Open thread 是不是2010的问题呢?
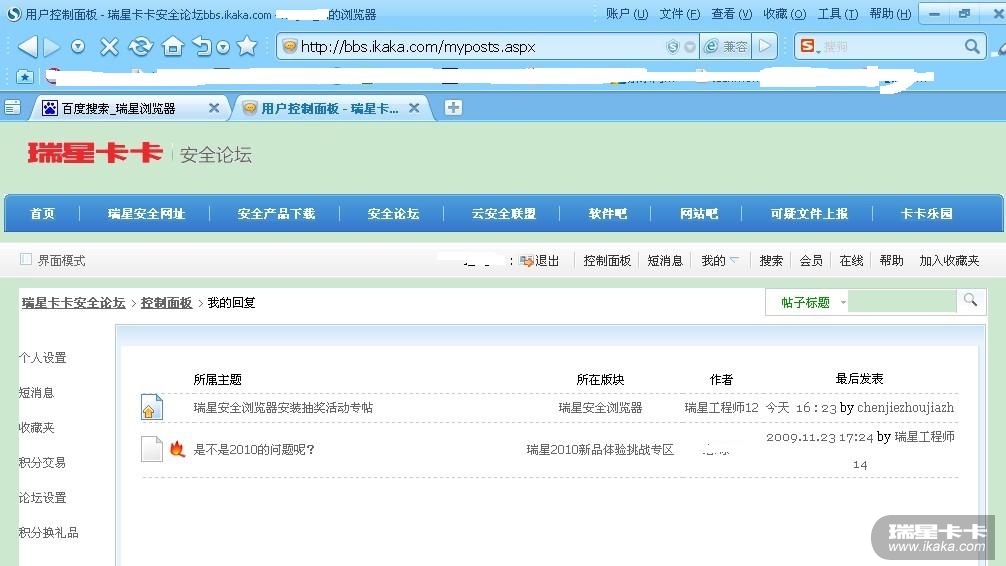Viewport: 1006px width, 566px height. click(x=253, y=449)
